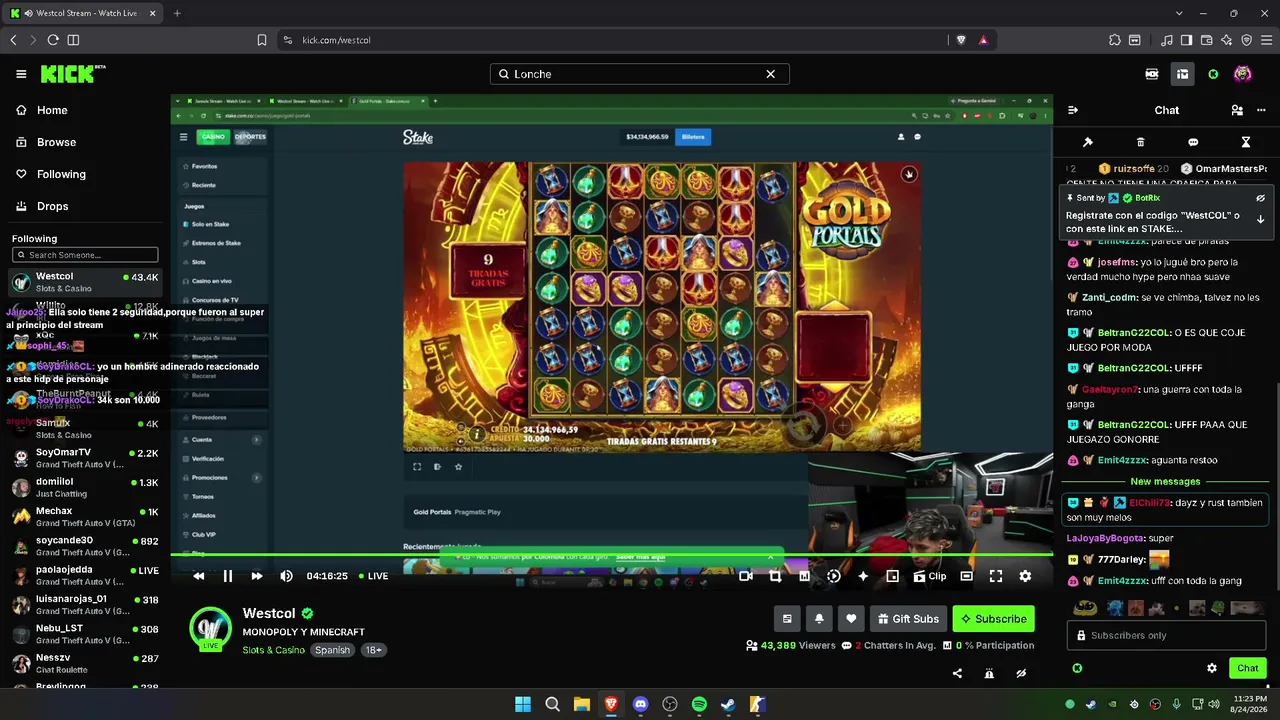Click the sparkle icon in player controls

[863, 576]
